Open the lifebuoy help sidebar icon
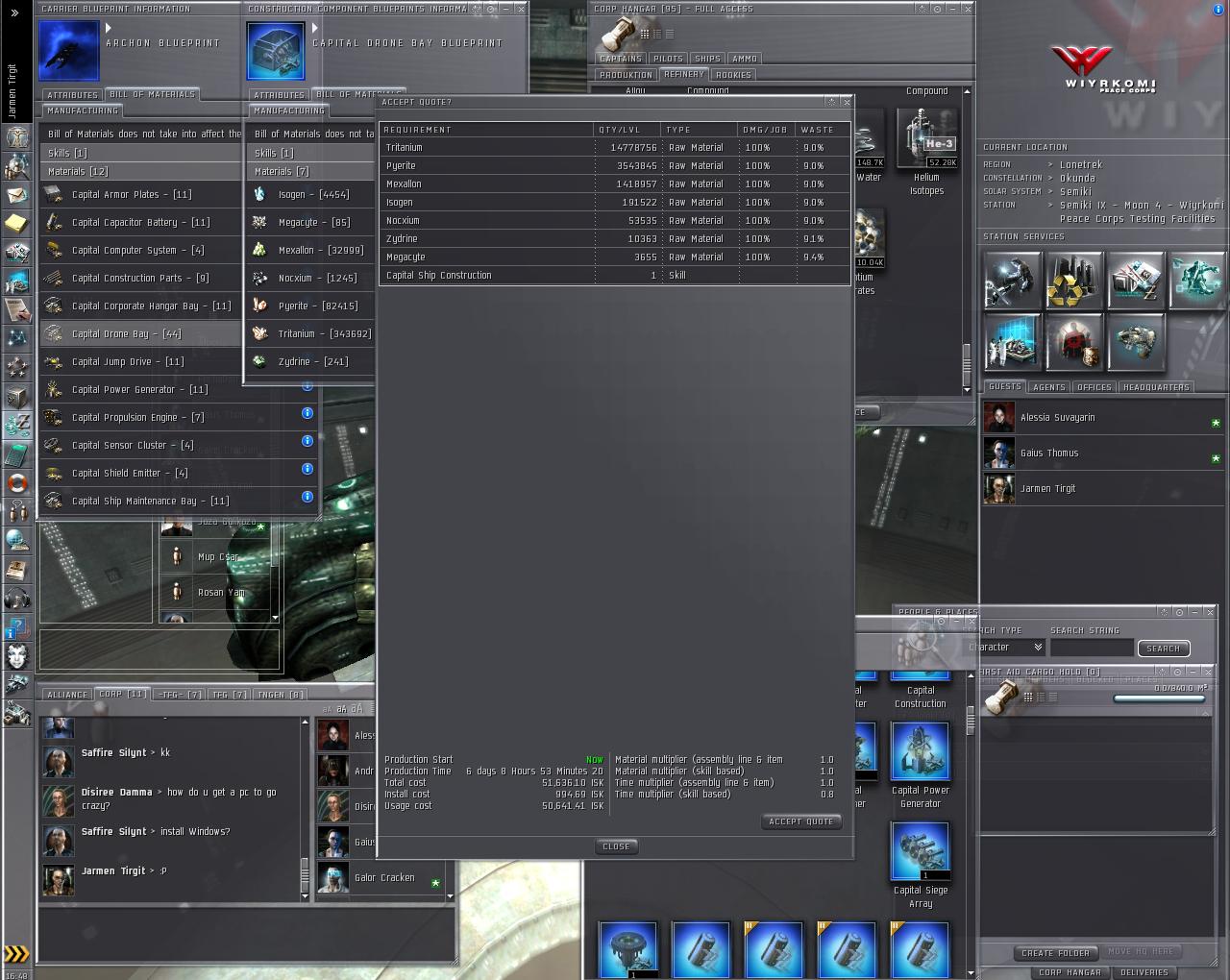The image size is (1230, 980). point(17,482)
